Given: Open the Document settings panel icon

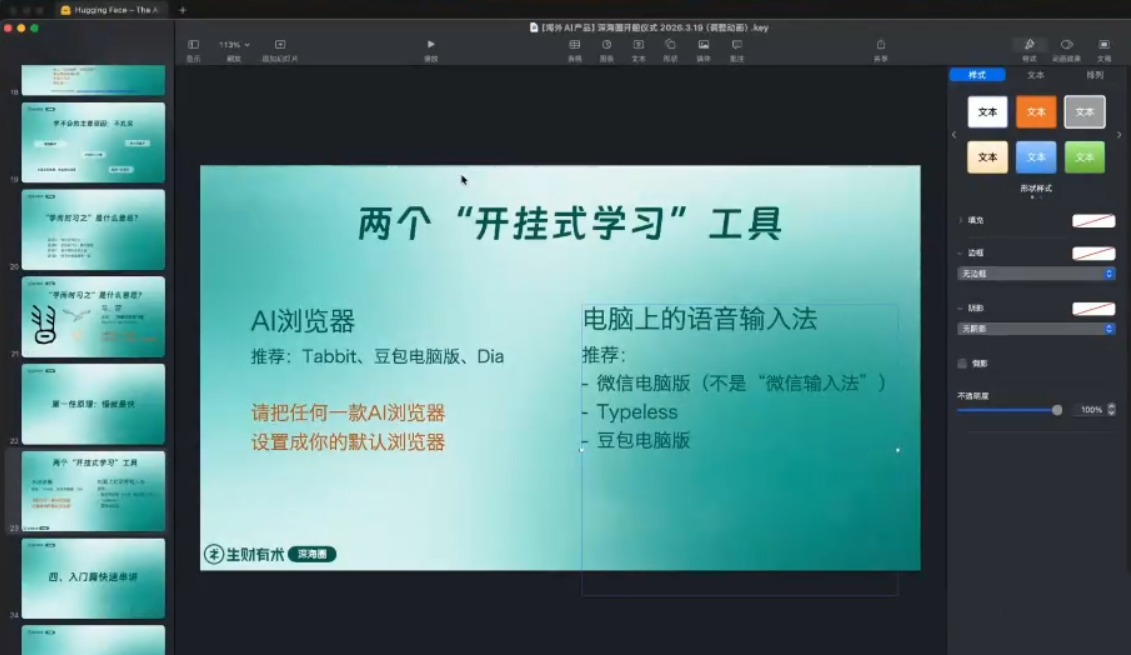Looking at the screenshot, I should pos(1103,45).
